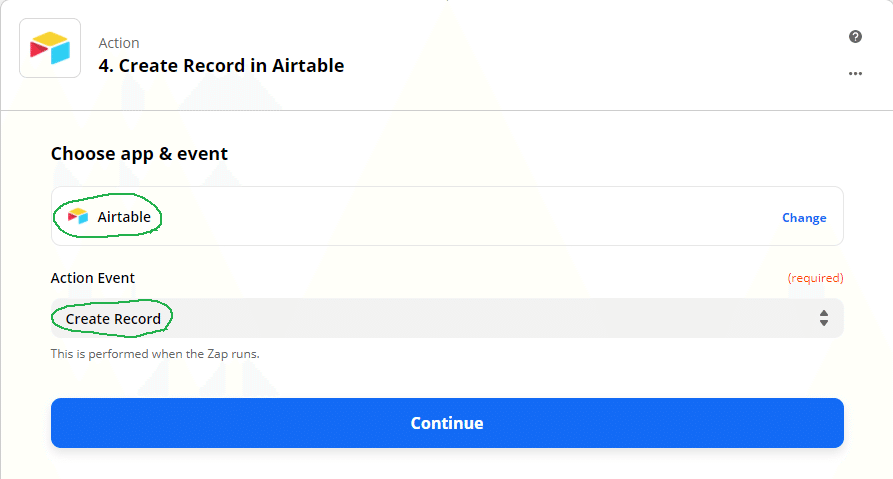The height and width of the screenshot is (479, 893).
Task: Click the helper text about when Zap runs
Action: pos(155,354)
